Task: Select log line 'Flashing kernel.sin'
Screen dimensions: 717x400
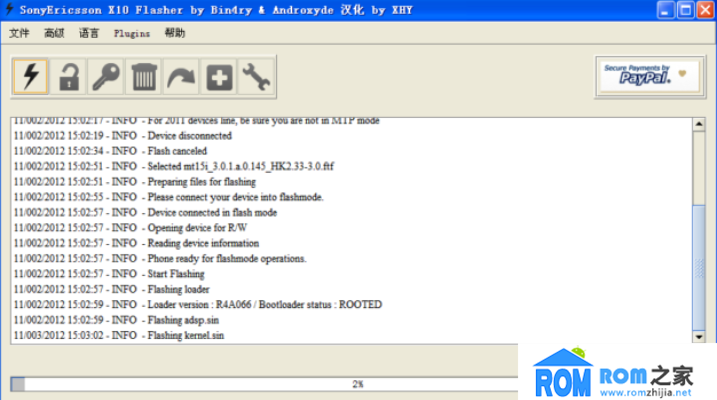Action: 119,336
